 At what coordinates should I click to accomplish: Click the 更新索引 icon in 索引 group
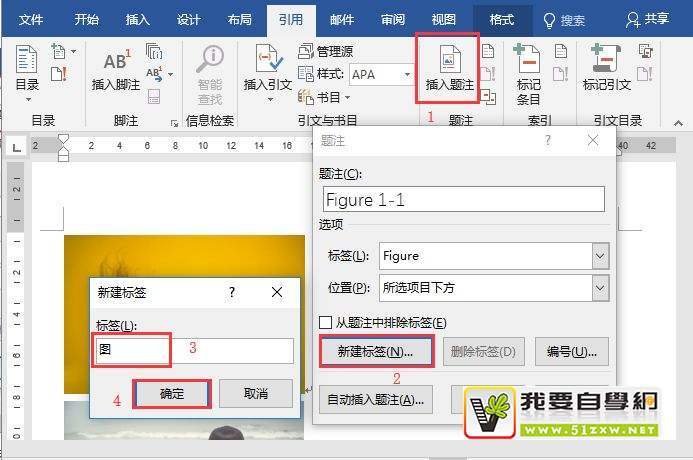click(x=561, y=74)
